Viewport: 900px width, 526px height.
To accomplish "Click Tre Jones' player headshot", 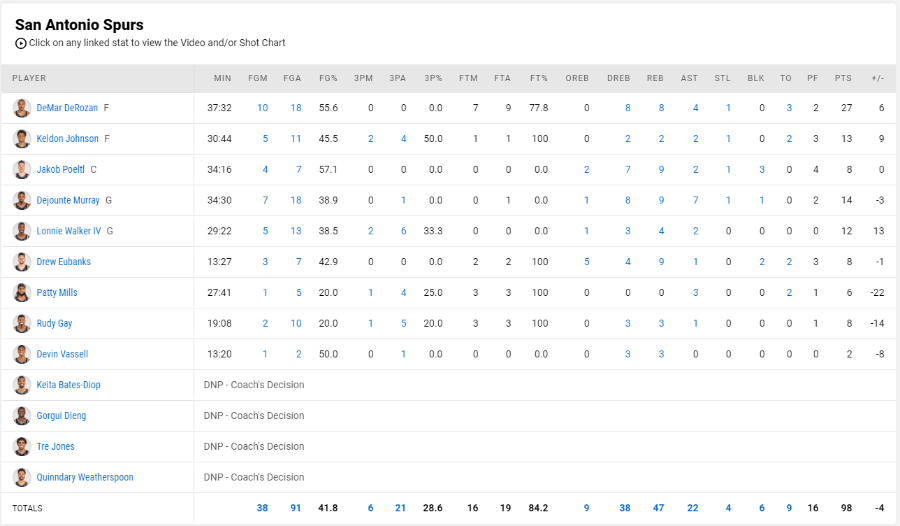I will coord(22,446).
